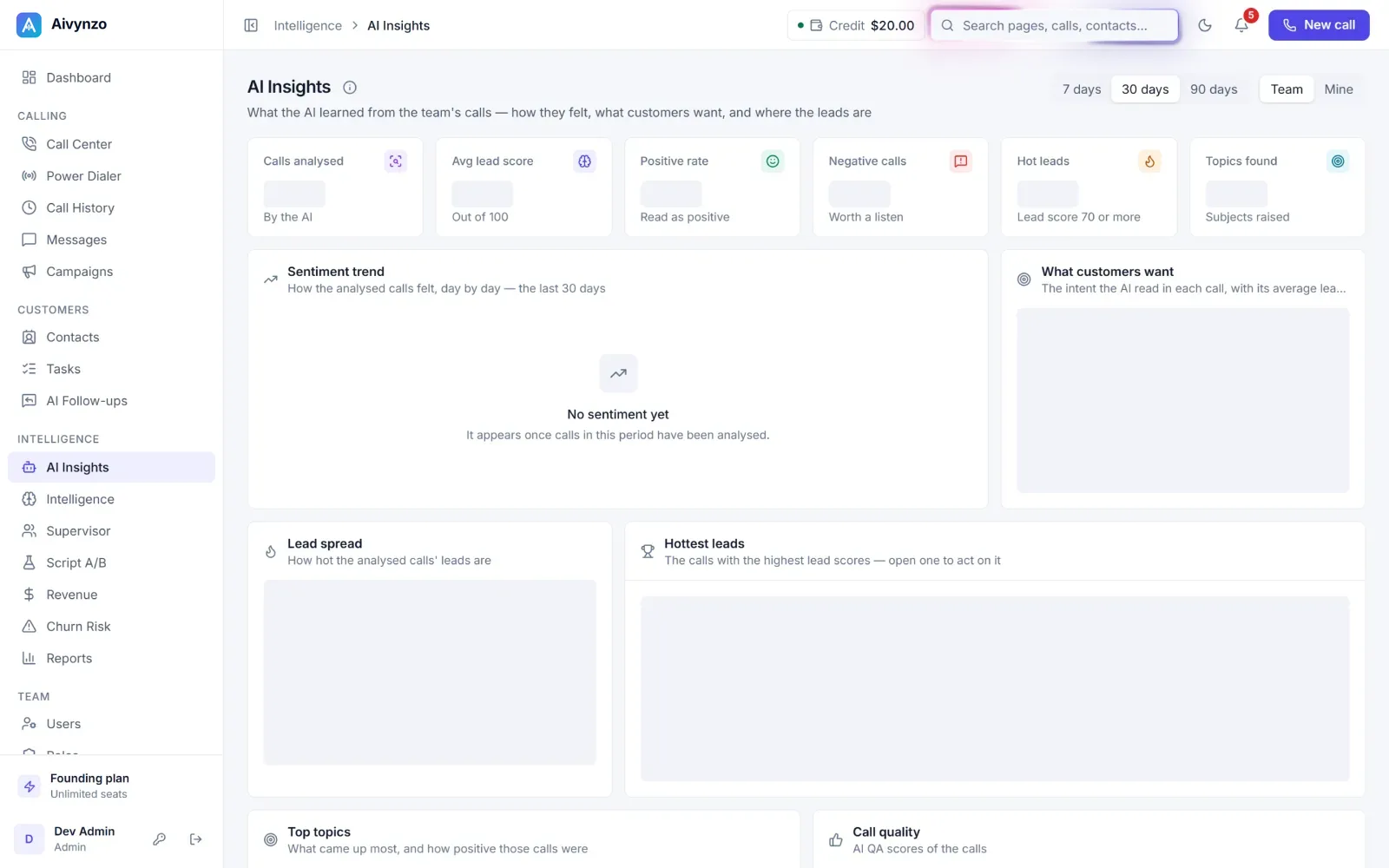
Task: Click Intelligence in the breadcrumb
Action: 308,25
